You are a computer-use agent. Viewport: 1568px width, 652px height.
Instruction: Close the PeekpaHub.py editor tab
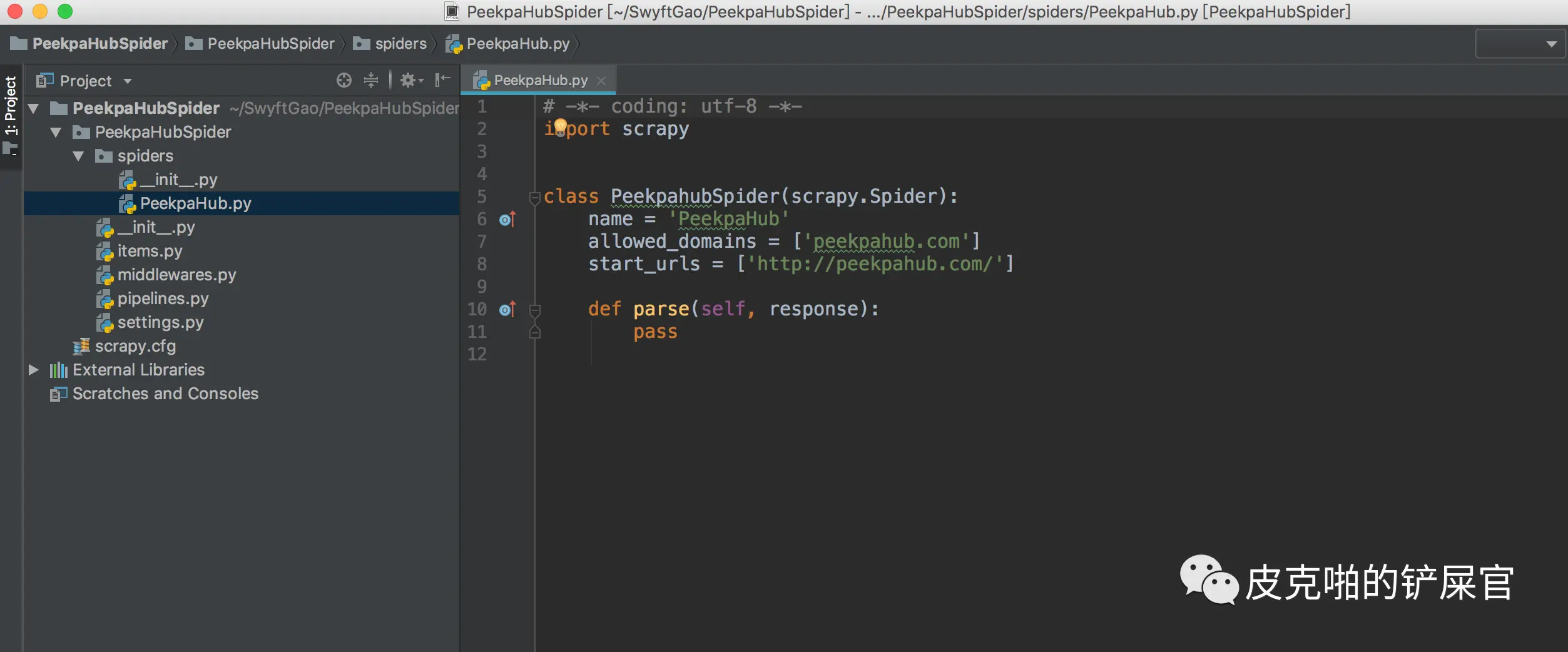[601, 81]
